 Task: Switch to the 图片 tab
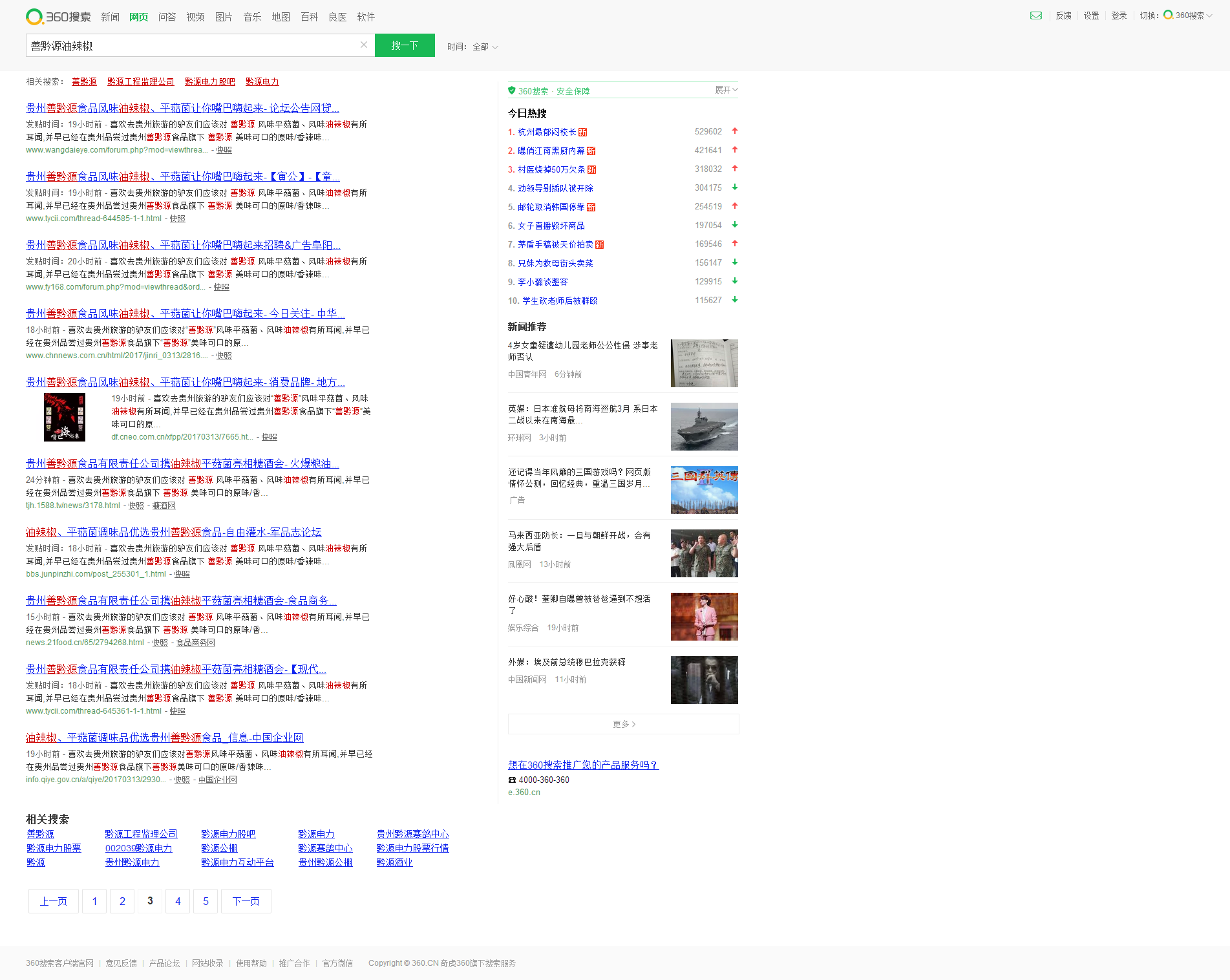point(224,17)
